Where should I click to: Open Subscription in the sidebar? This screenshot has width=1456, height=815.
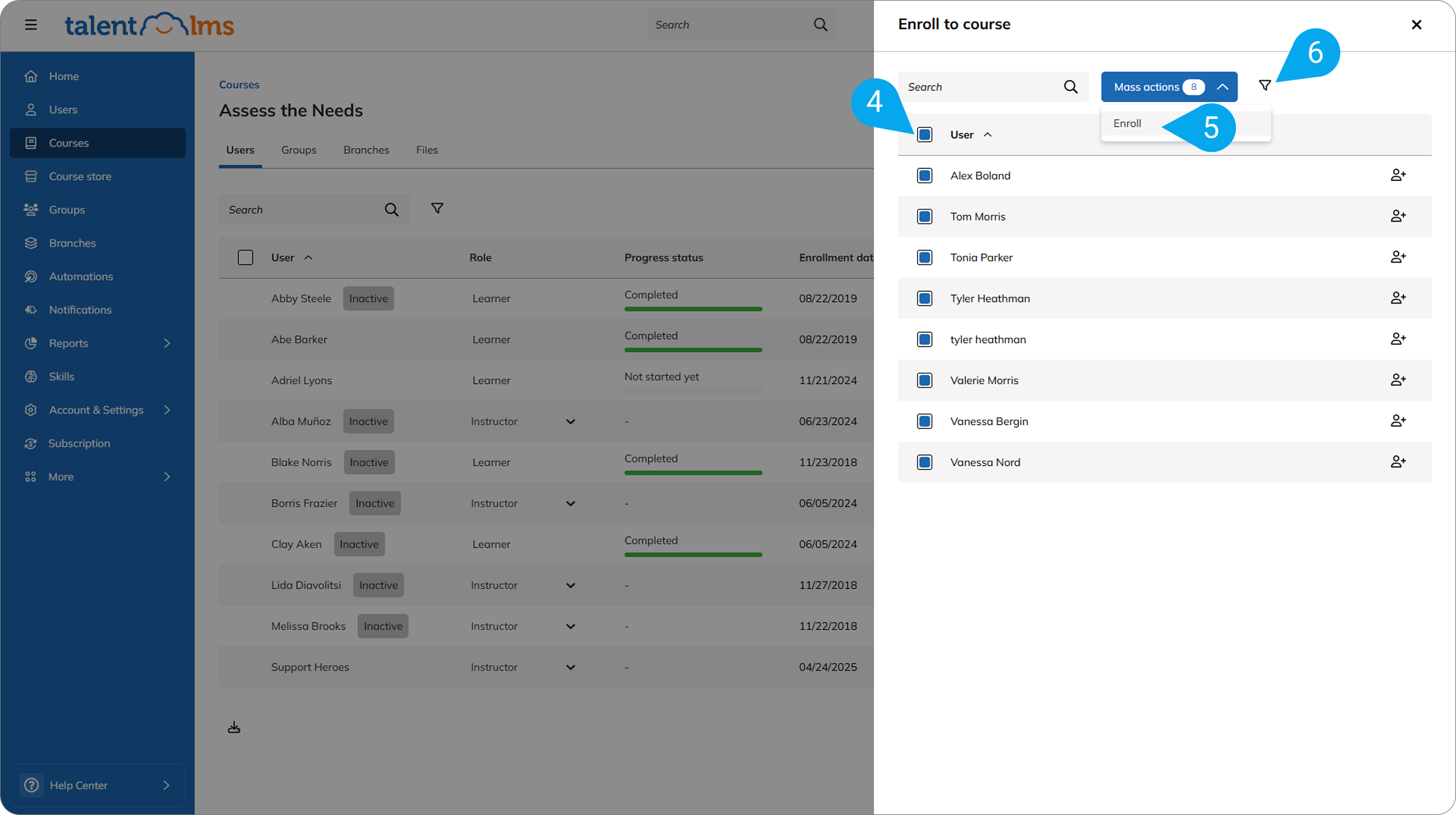point(79,443)
